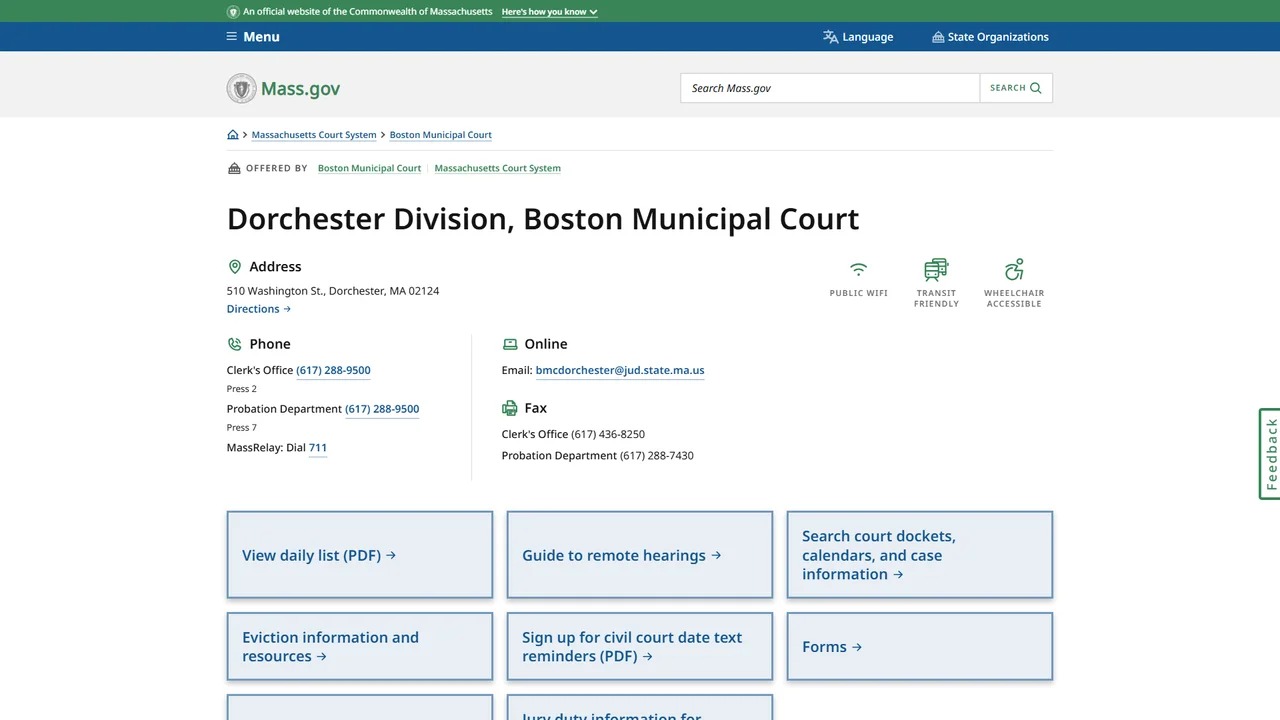Open the Language menu

tap(858, 37)
